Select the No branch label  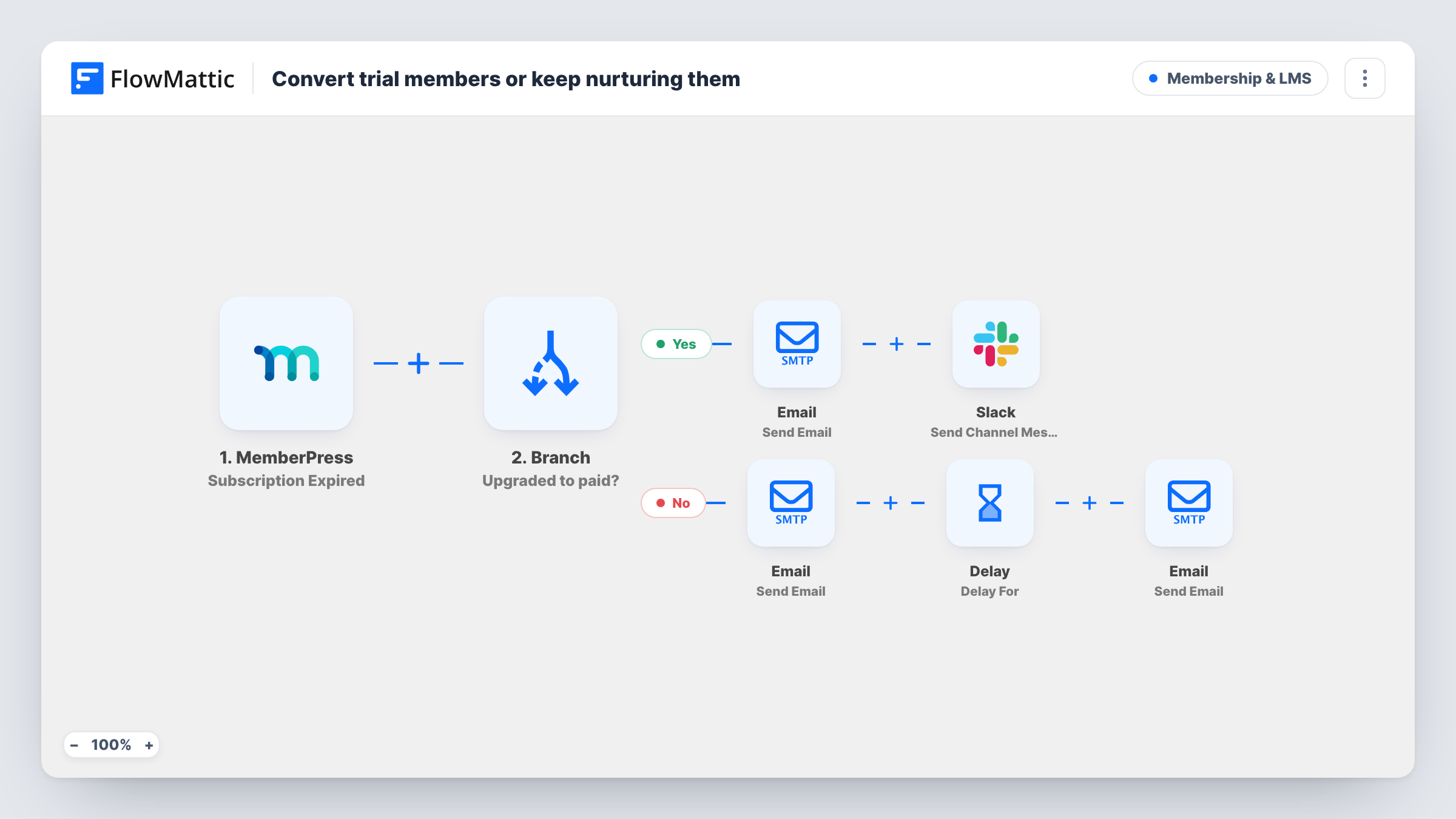673,503
